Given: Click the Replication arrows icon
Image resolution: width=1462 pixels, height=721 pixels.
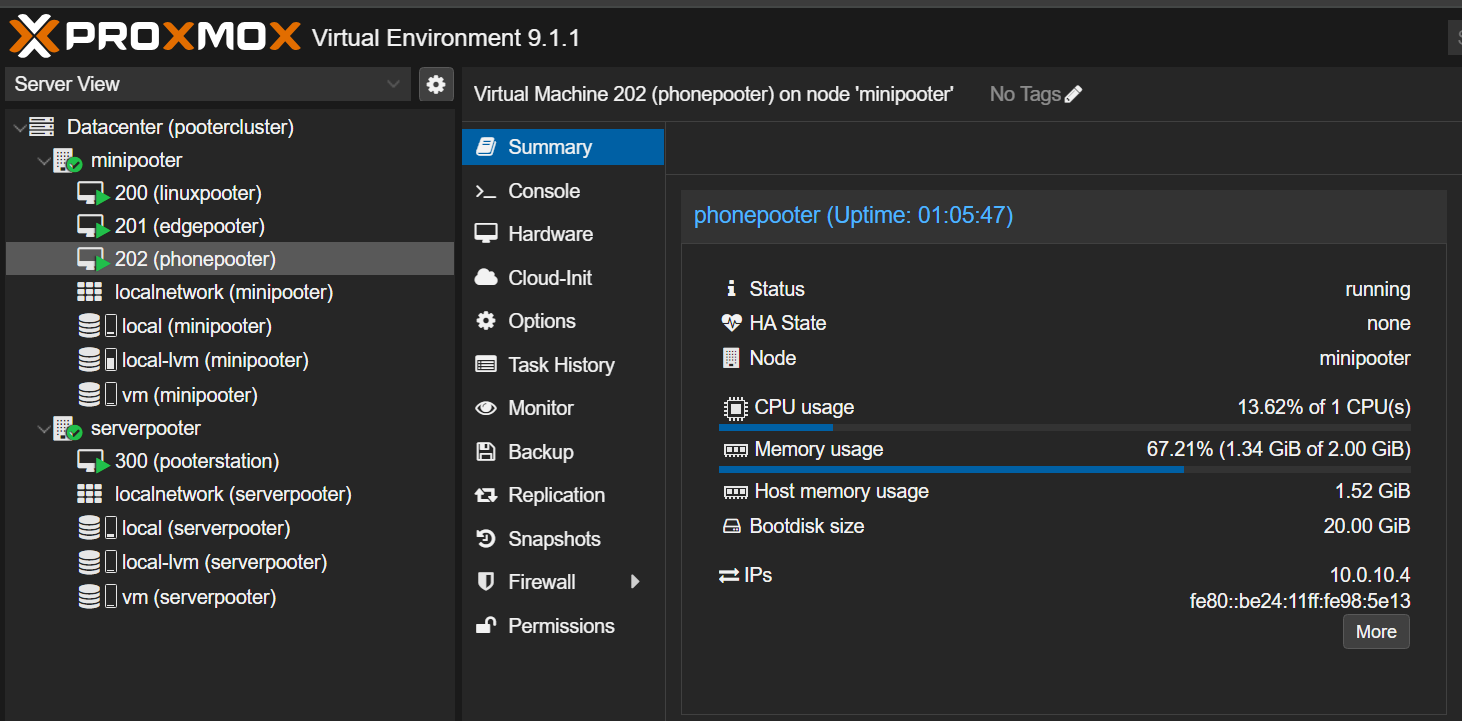Looking at the screenshot, I should [486, 495].
